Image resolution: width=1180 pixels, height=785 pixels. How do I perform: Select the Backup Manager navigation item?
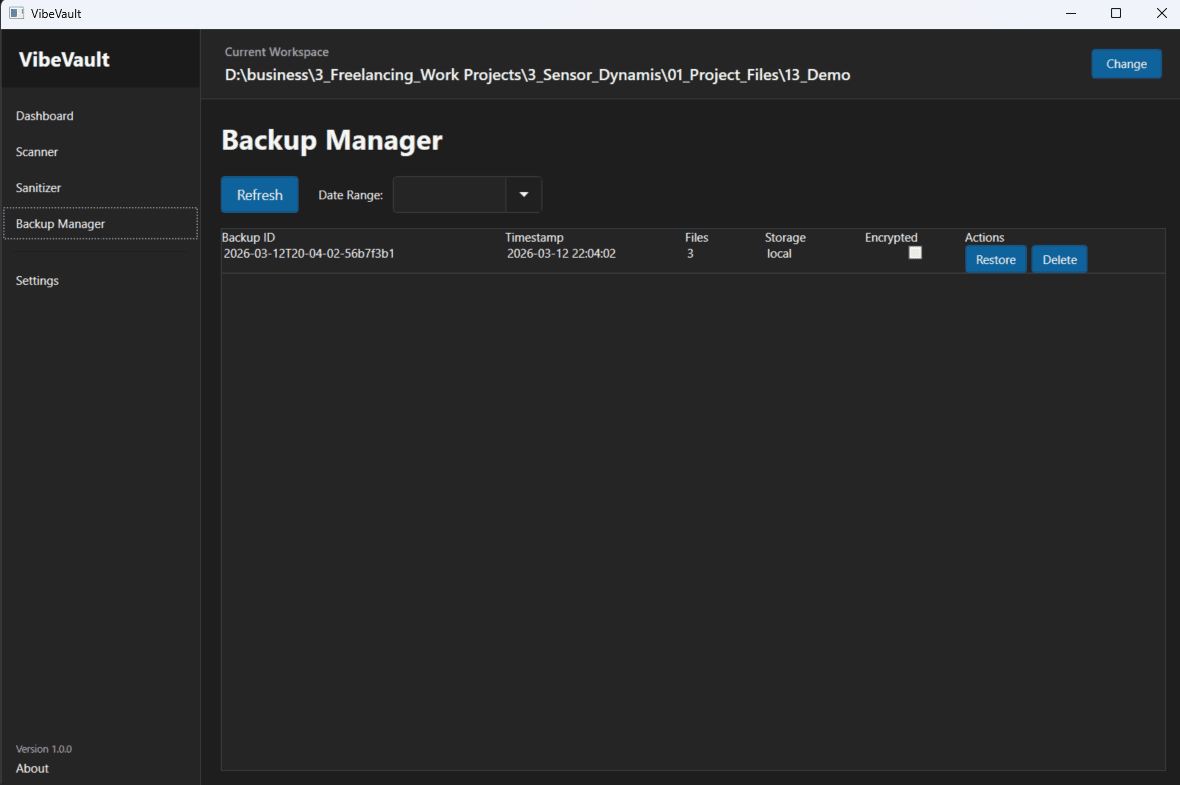point(59,223)
